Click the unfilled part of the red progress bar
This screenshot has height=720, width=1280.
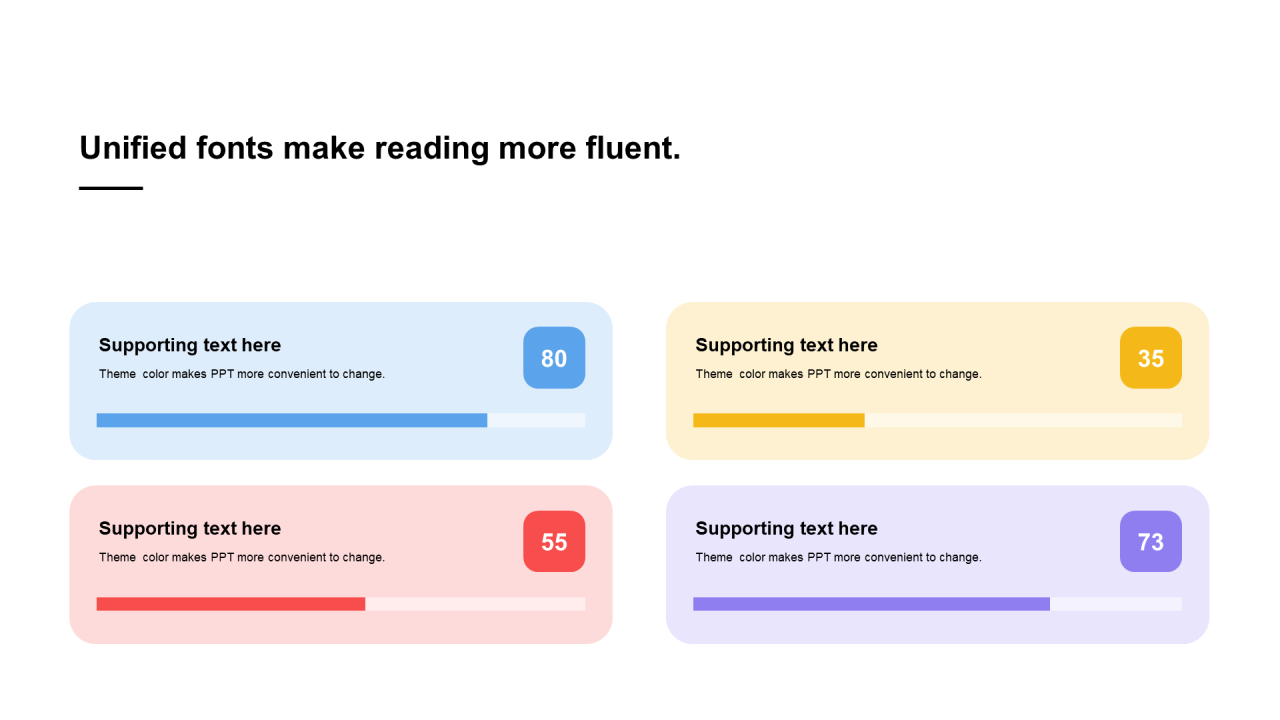tap(475, 604)
